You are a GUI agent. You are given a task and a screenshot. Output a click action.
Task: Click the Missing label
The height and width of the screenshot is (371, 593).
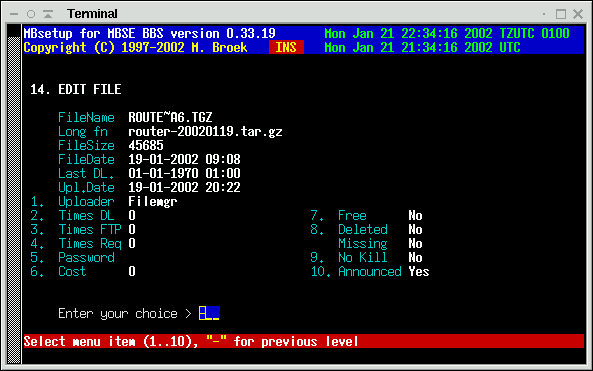tap(363, 244)
